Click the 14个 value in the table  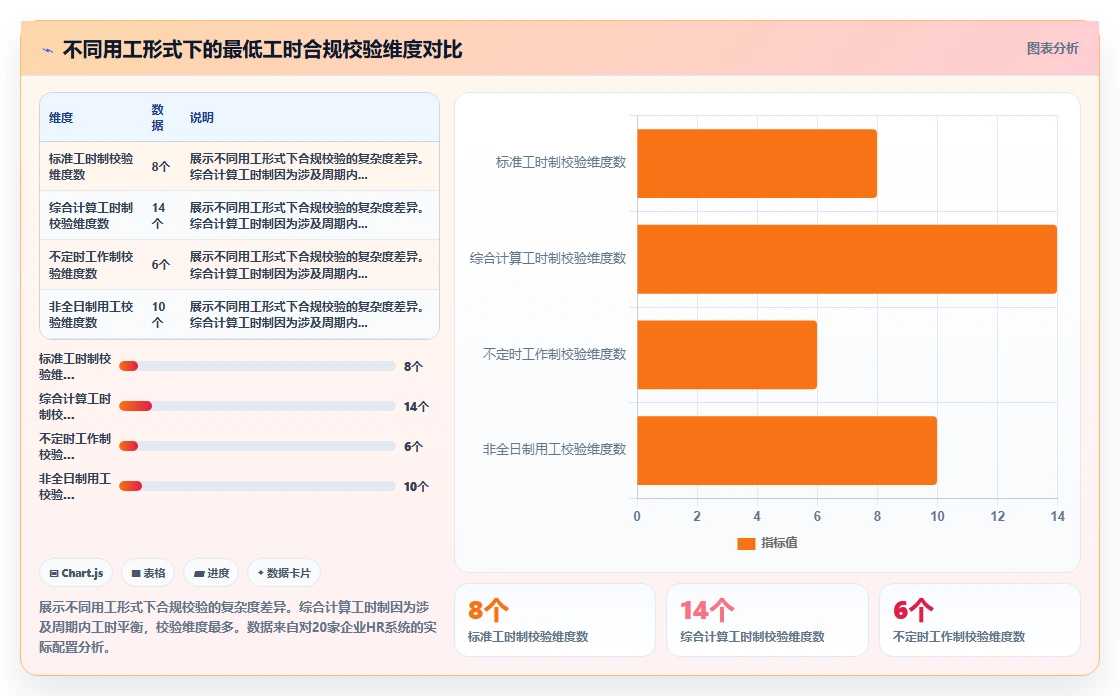coord(159,216)
